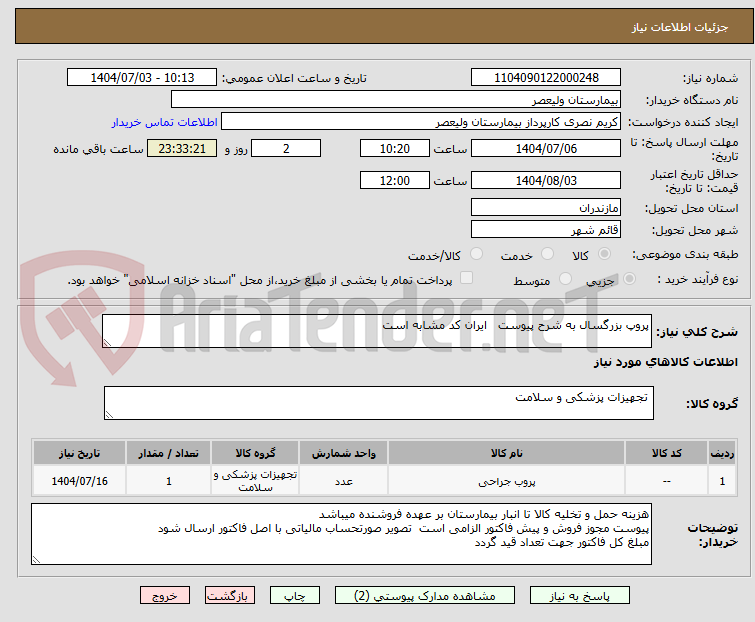The height and width of the screenshot is (622, 755).
Task: Click the جزئیات اطلاعات نیاز header title
Action: click(679, 27)
